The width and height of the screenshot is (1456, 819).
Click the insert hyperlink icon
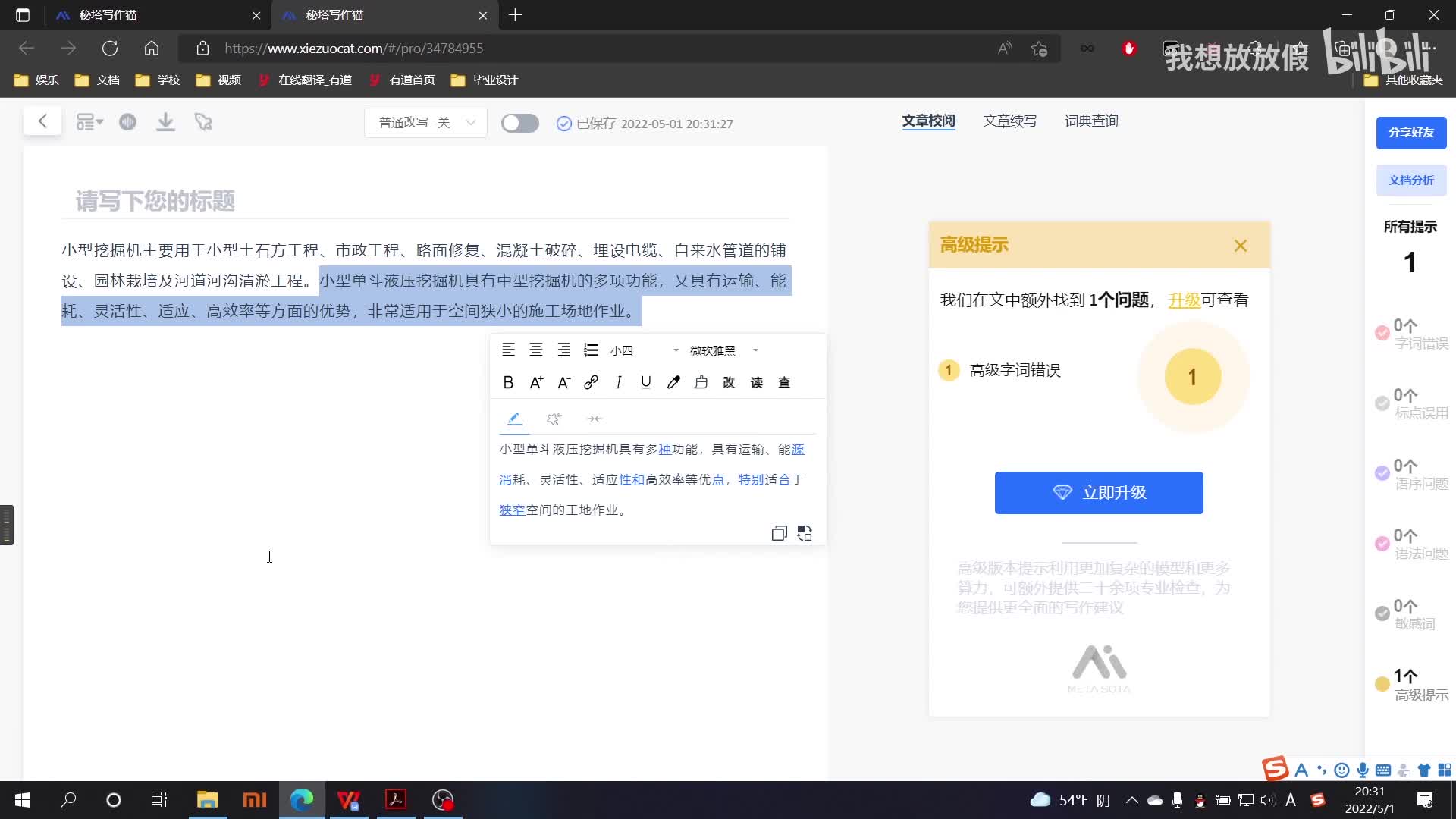(x=591, y=383)
